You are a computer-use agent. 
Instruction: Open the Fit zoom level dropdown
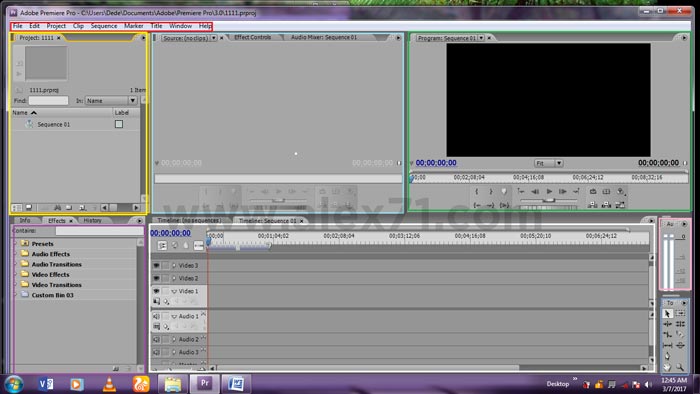[x=549, y=163]
